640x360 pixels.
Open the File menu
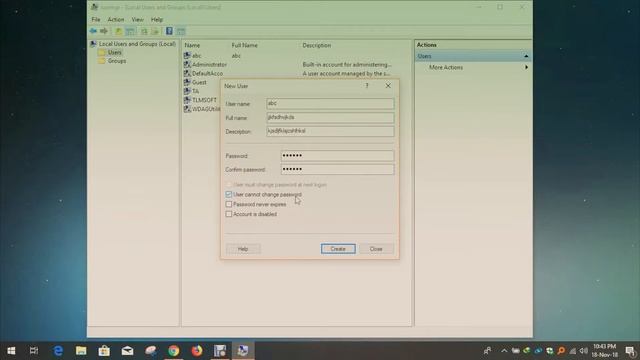pos(96,19)
